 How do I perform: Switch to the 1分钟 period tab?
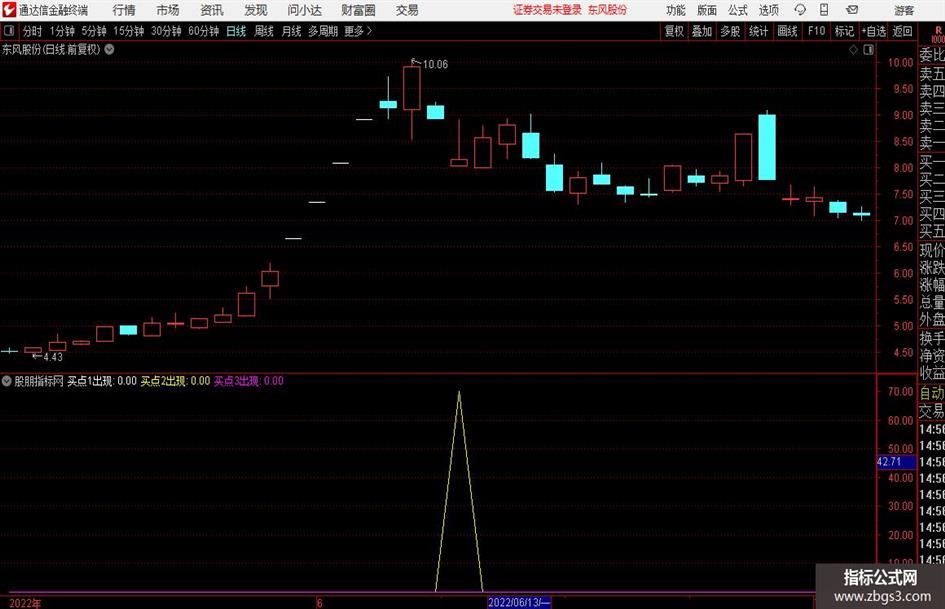62,31
